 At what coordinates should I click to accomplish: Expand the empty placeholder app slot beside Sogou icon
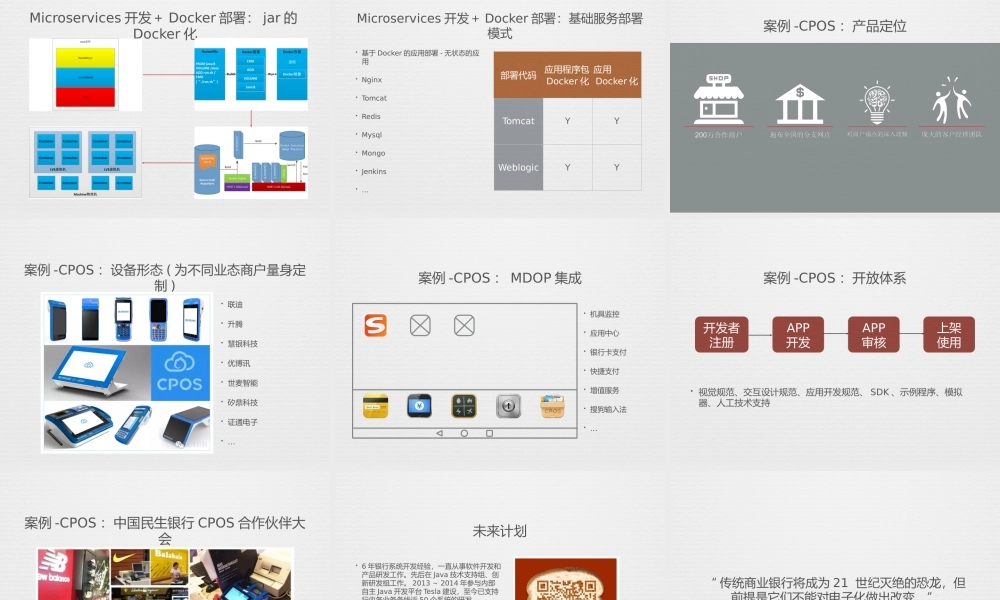pos(420,324)
